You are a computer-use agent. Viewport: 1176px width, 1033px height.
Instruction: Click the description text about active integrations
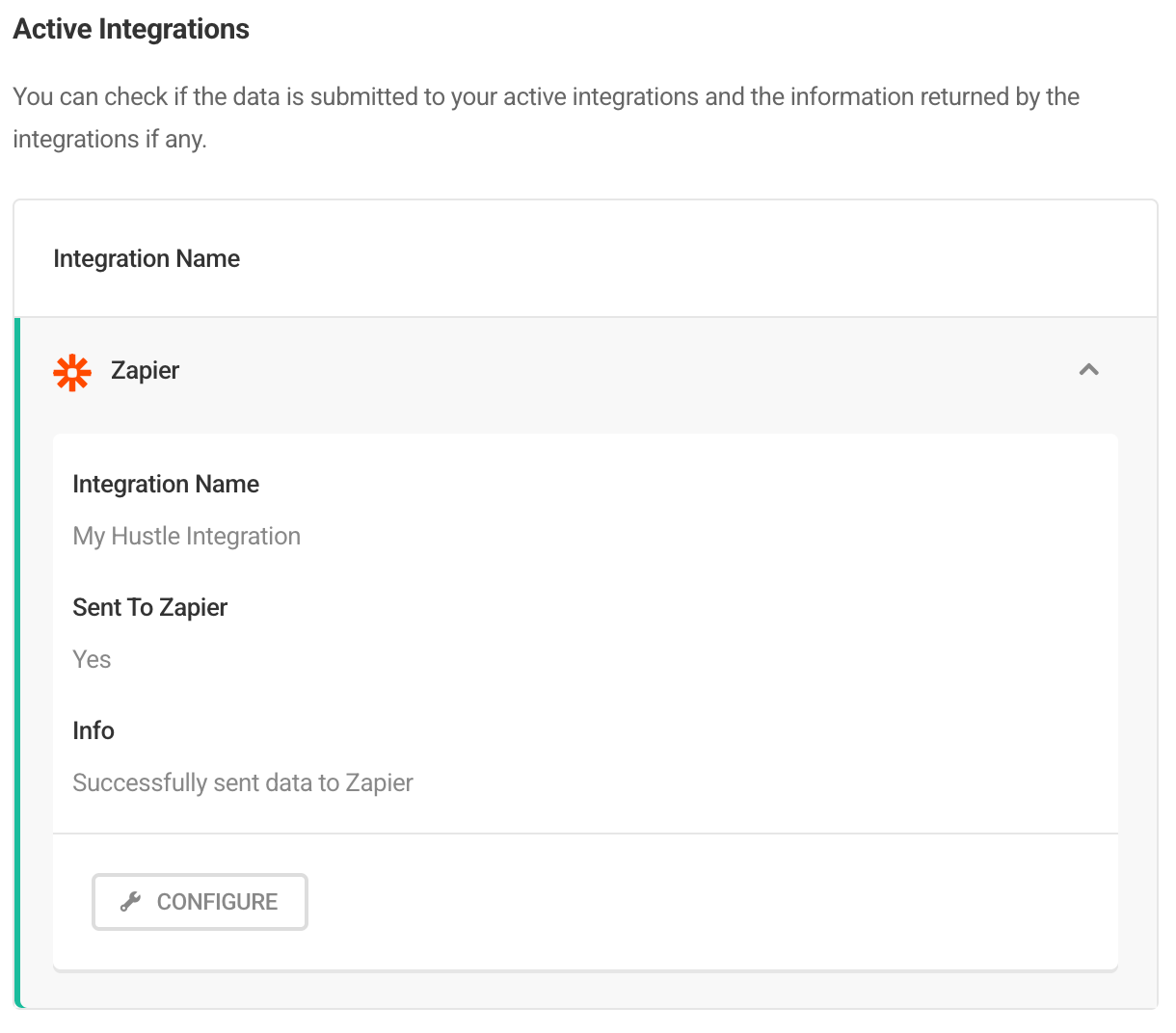click(547, 118)
